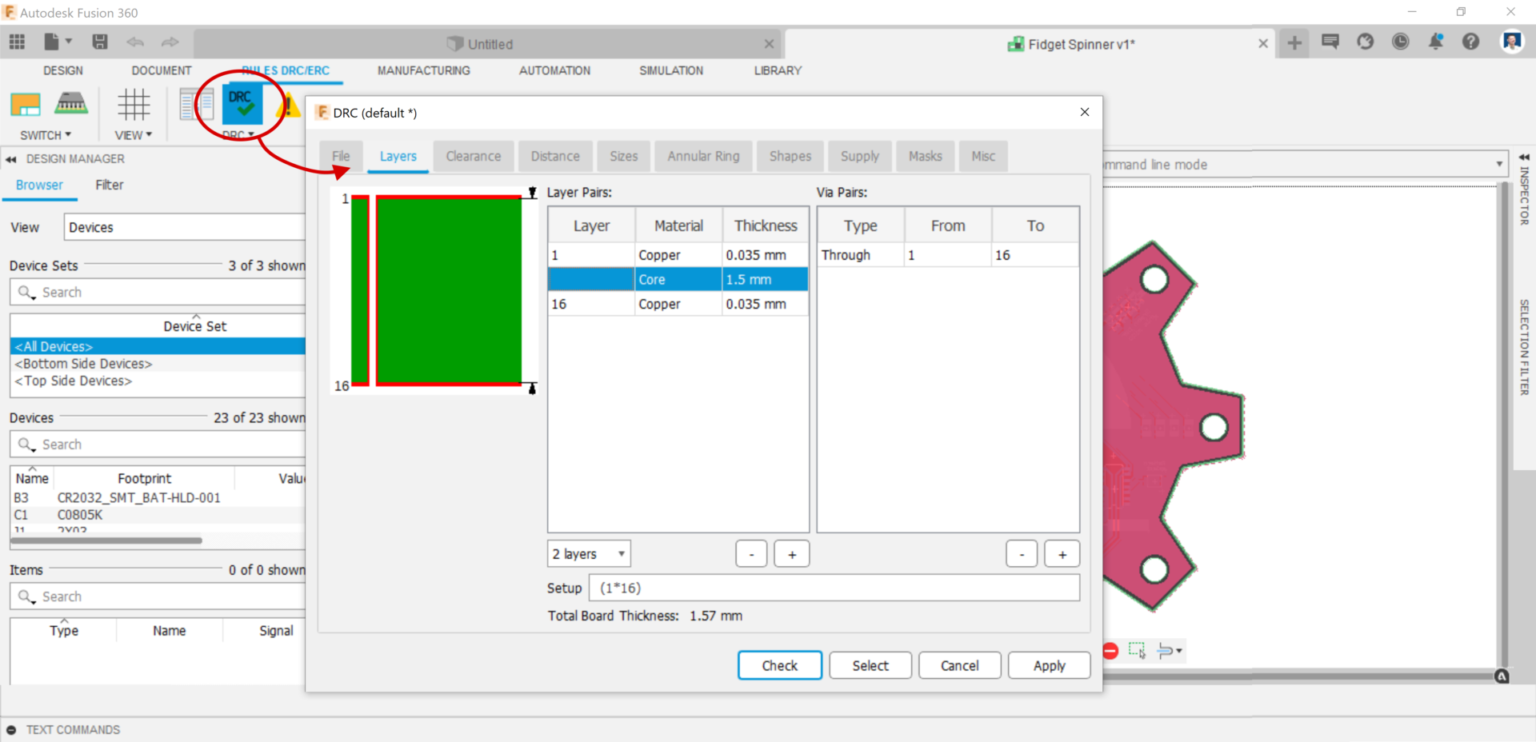
Task: Open the MANUFACTURING ribbon tab
Action: [423, 70]
